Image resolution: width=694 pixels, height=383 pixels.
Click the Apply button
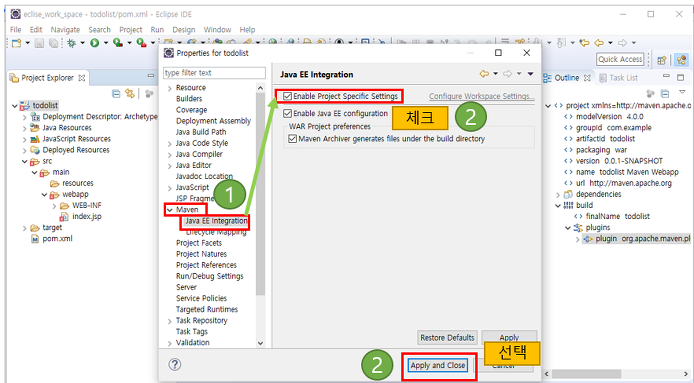click(x=509, y=337)
